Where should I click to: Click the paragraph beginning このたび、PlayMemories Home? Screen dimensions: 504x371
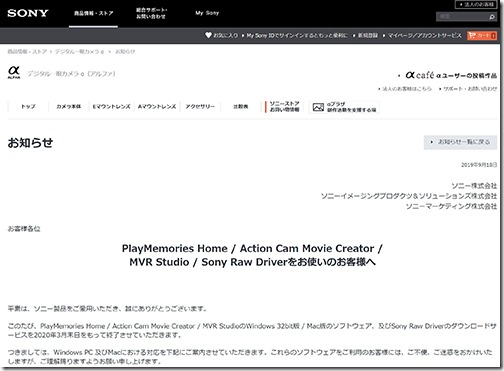pyautogui.click(x=252, y=330)
